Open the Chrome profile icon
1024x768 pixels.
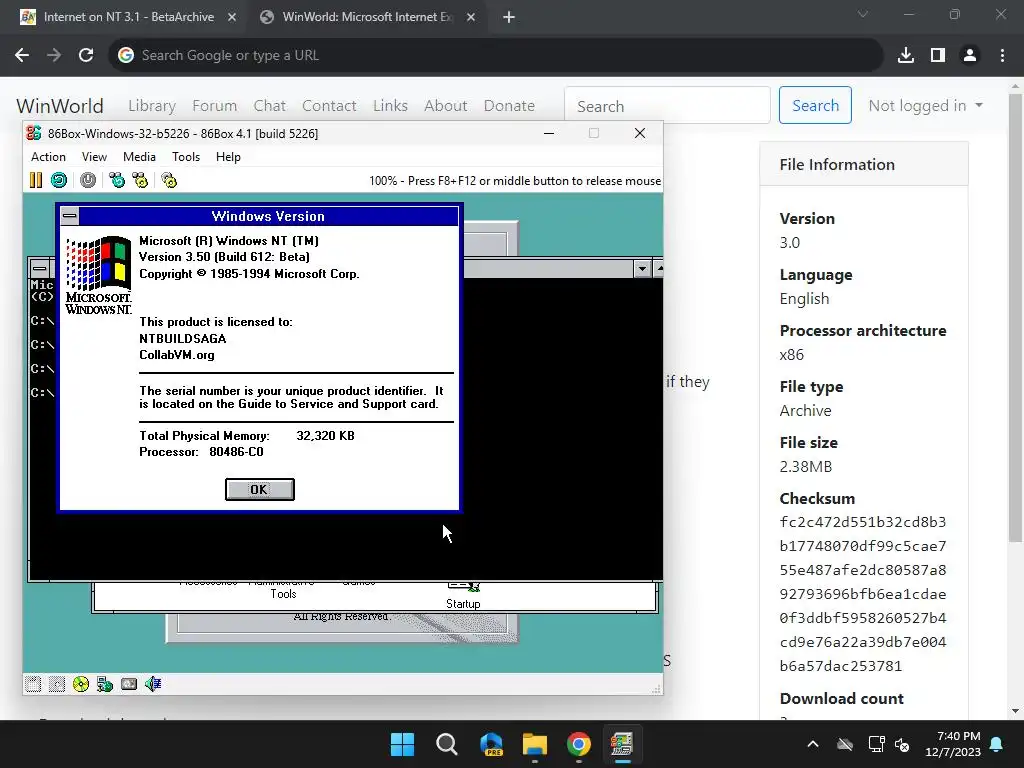point(970,55)
